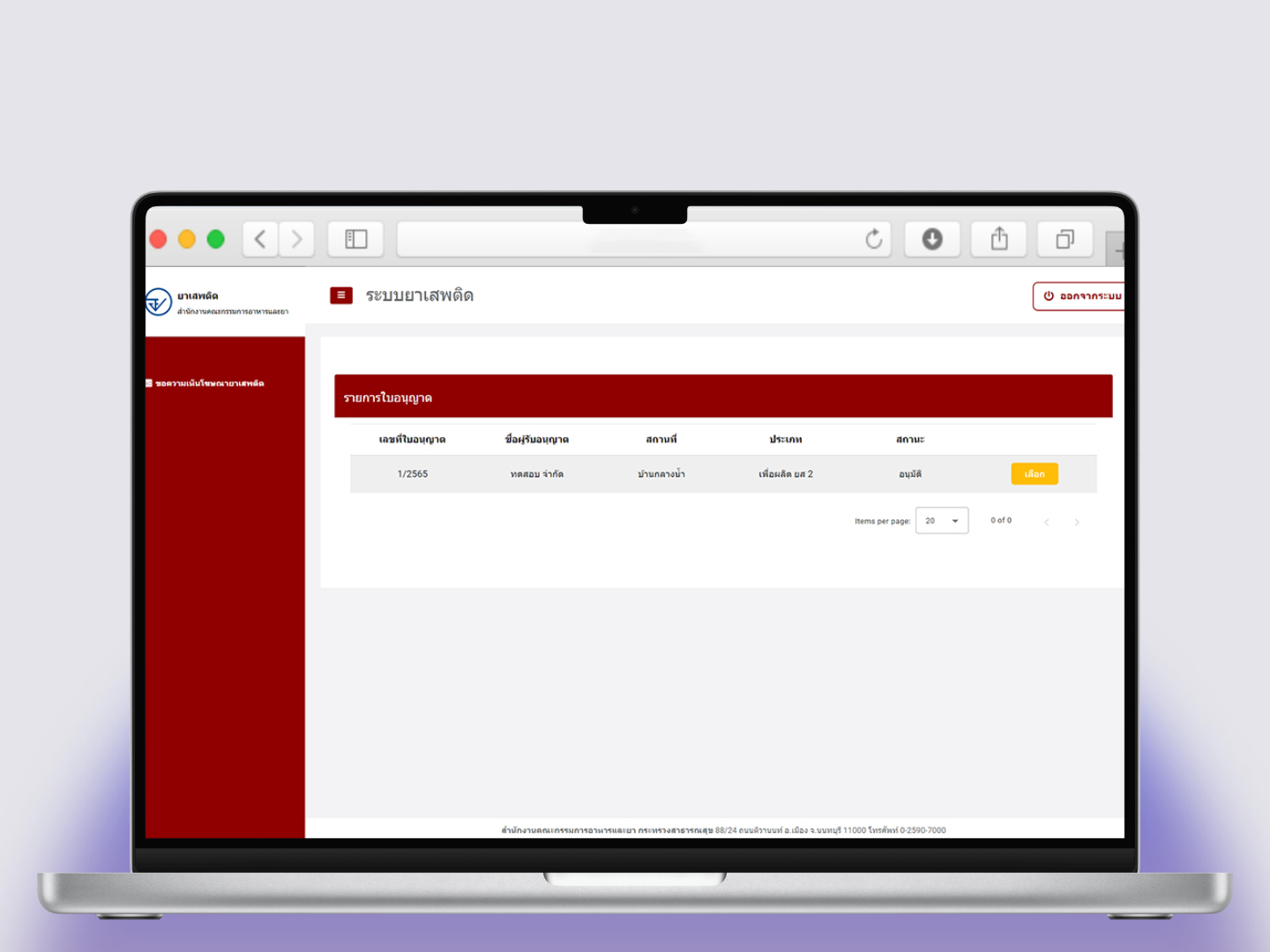Go to previous page of the license list

click(1047, 522)
